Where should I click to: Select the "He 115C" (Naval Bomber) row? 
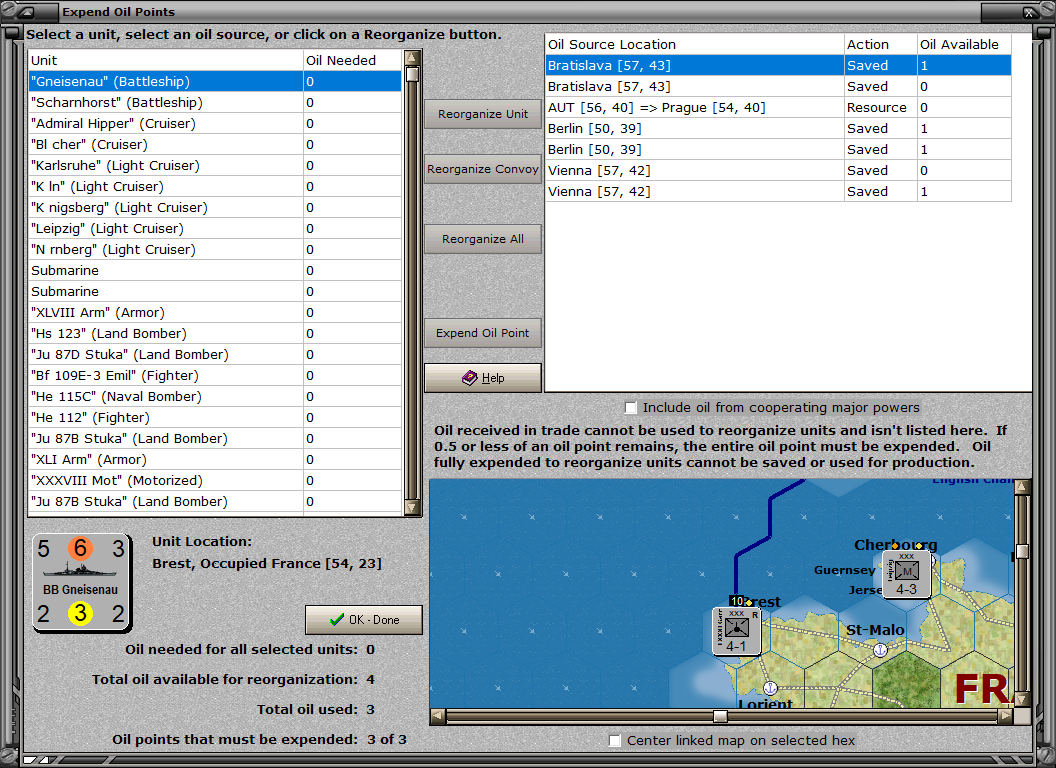(x=215, y=397)
